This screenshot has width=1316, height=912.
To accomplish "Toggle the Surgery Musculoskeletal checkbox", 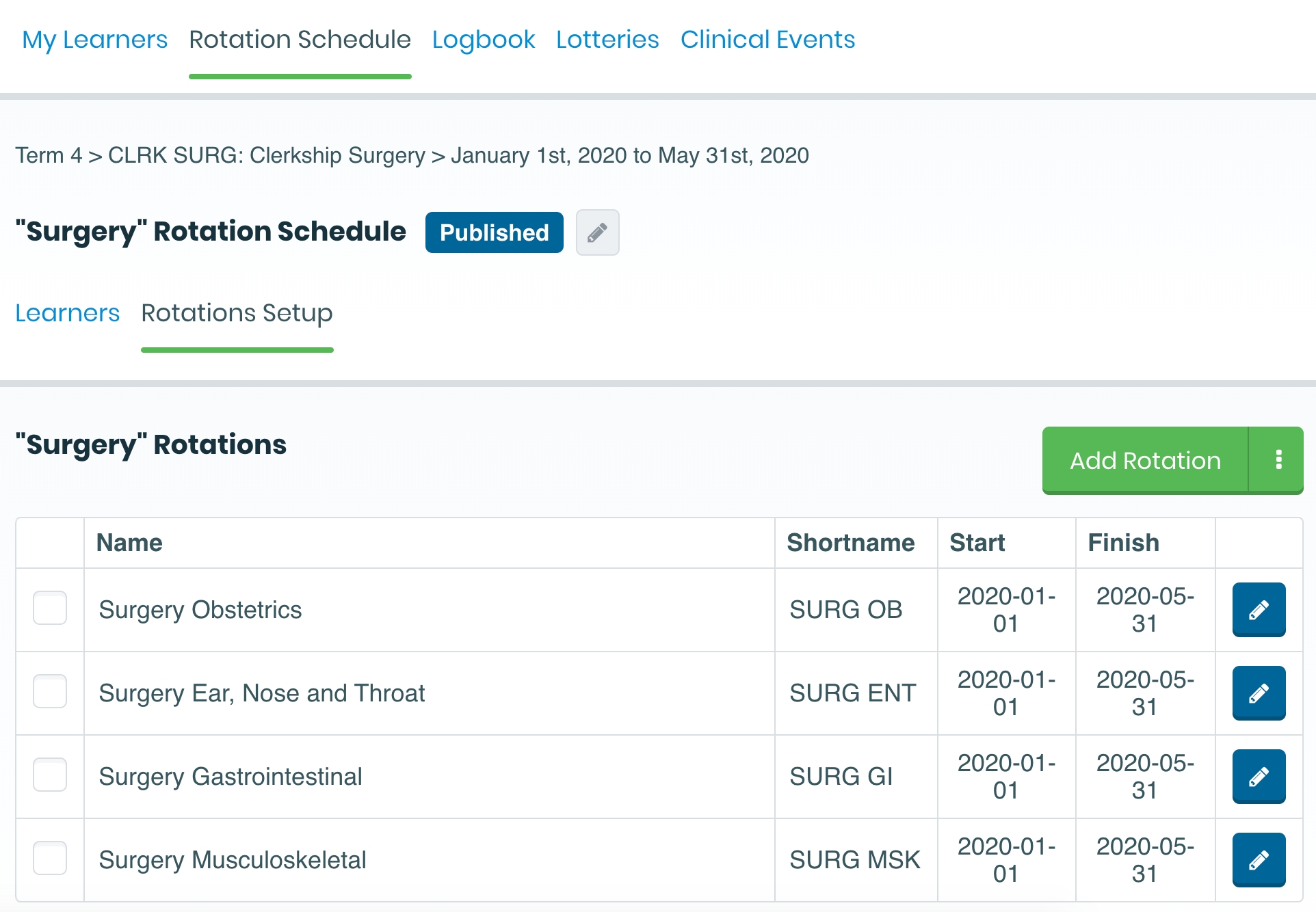I will click(50, 858).
